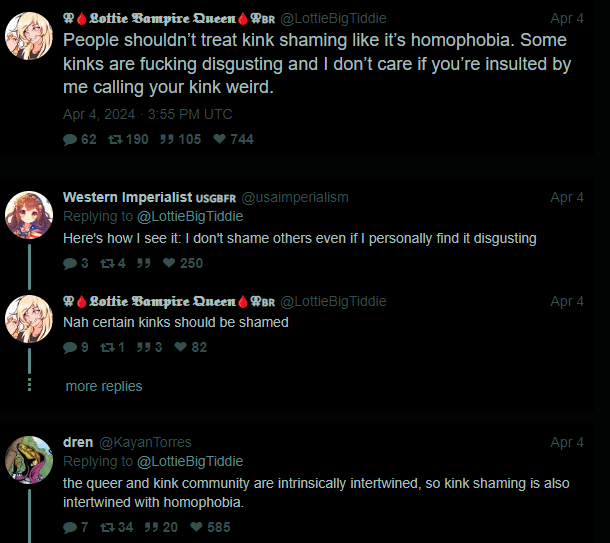Click the heart icon with 82 likes
610x543 pixels.
[x=181, y=347]
